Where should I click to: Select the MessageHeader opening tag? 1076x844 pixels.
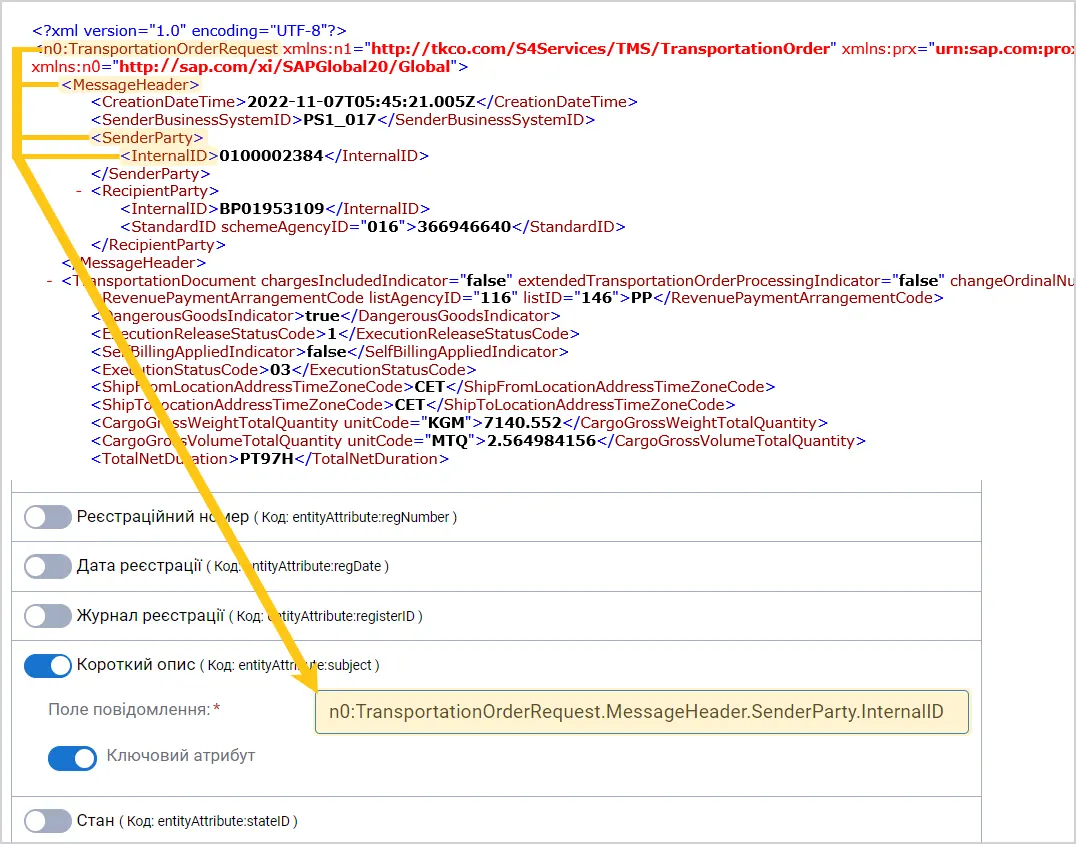(x=130, y=84)
